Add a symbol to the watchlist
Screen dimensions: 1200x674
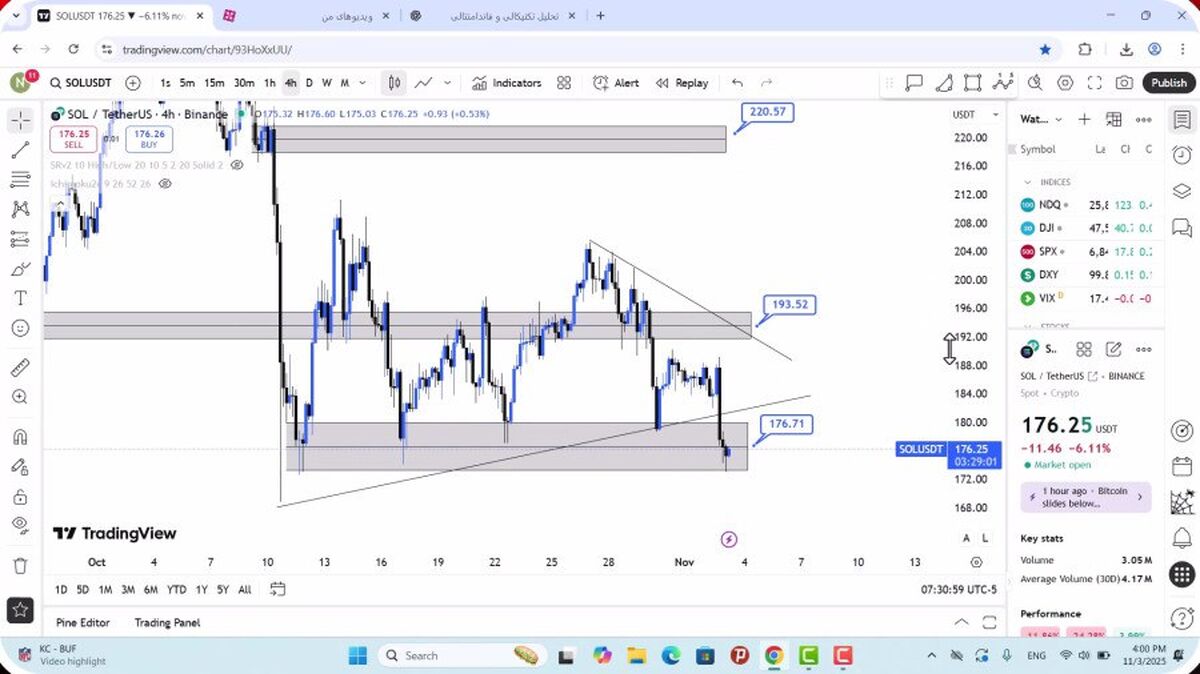click(x=1084, y=119)
